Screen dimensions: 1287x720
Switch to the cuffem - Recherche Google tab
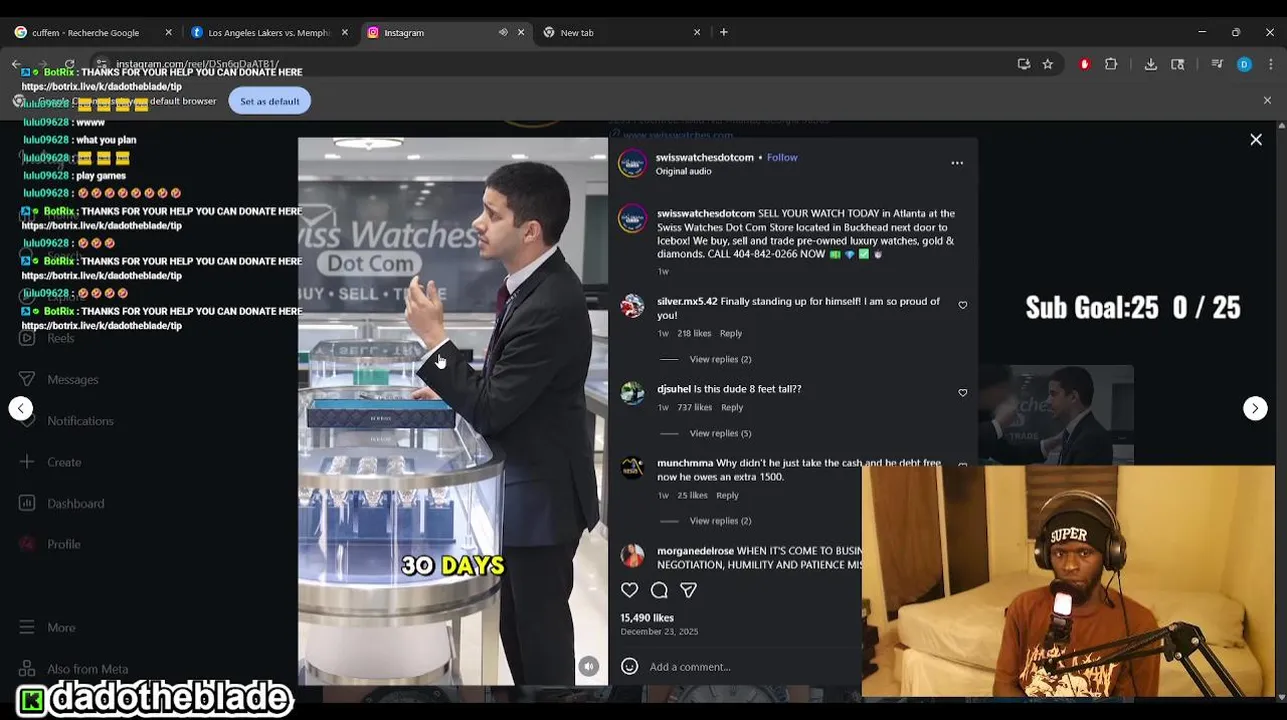[x=92, y=32]
